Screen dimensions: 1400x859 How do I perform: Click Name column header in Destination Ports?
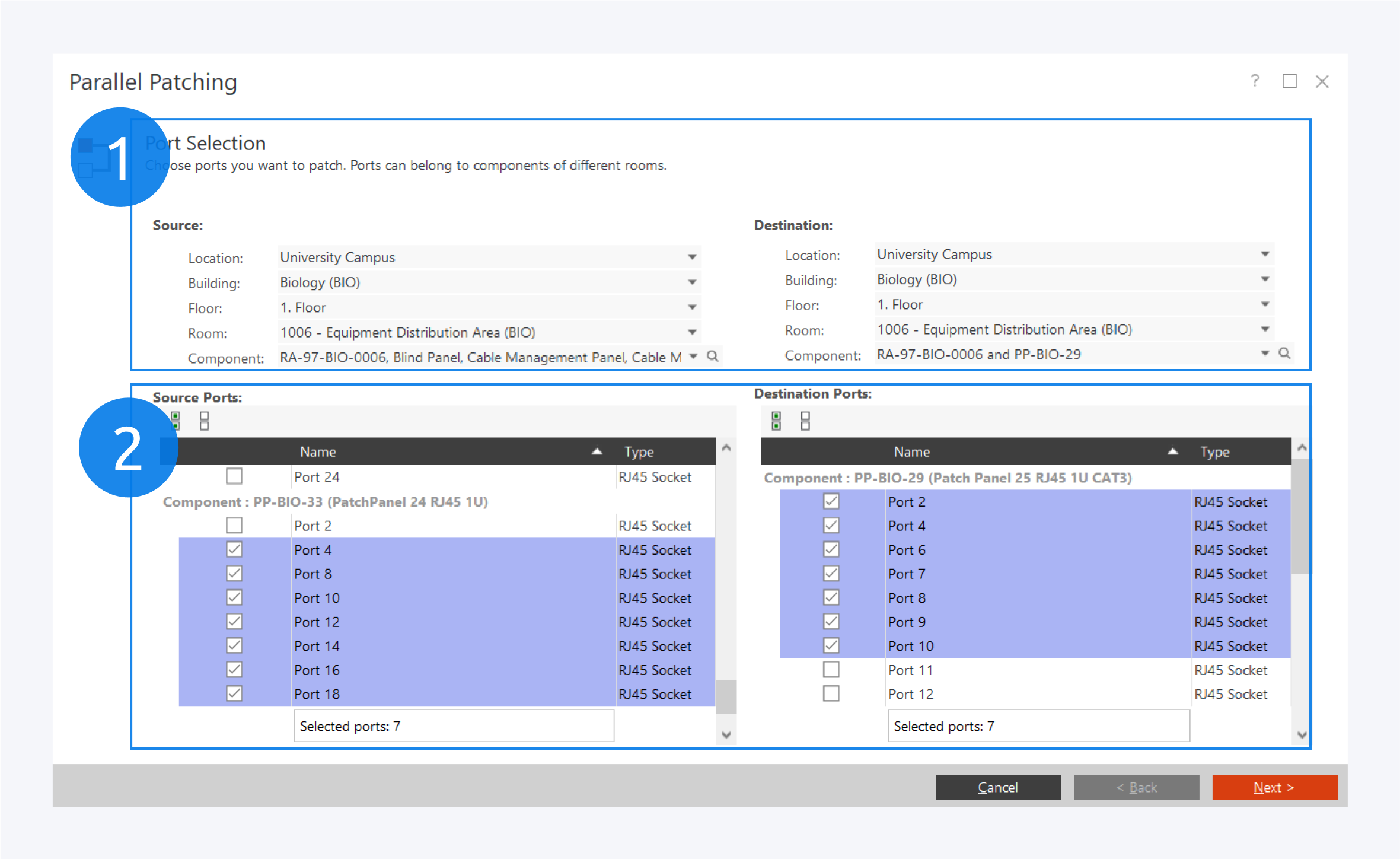tap(911, 451)
